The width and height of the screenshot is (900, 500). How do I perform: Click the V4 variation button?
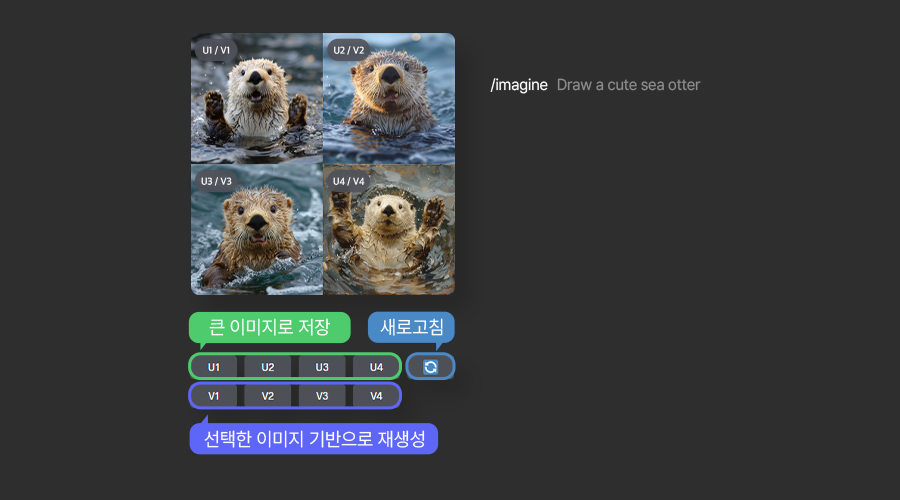coord(376,396)
